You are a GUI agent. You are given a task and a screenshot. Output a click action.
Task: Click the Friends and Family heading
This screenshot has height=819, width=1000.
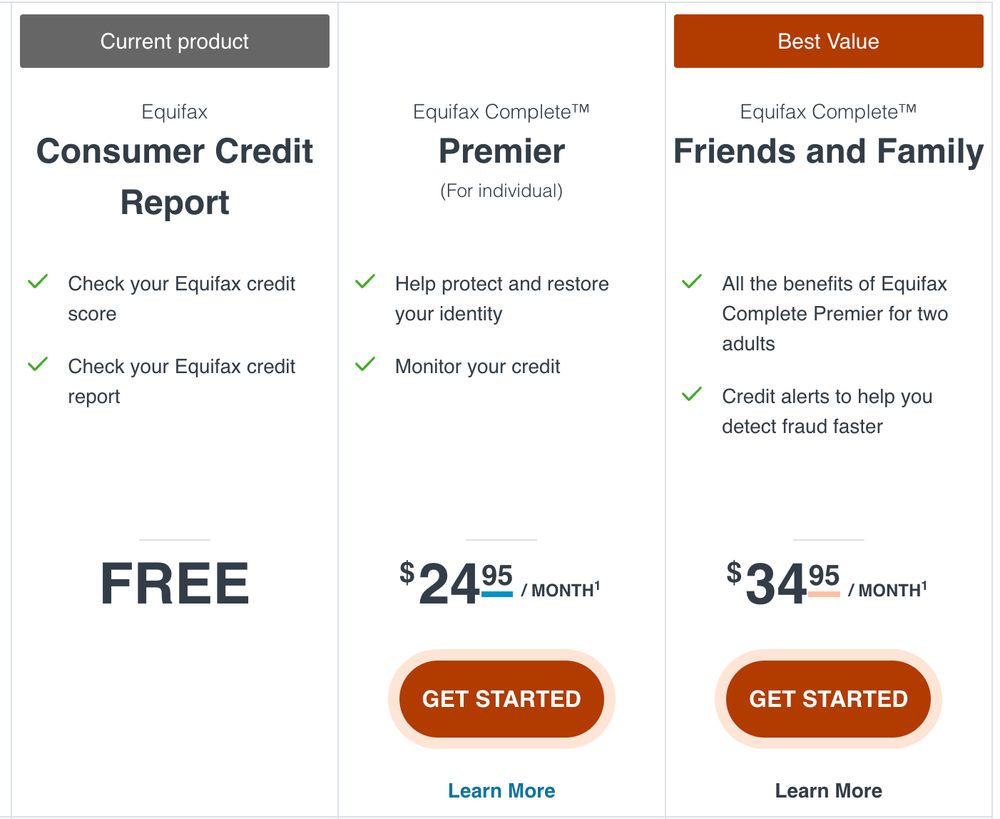[x=828, y=151]
